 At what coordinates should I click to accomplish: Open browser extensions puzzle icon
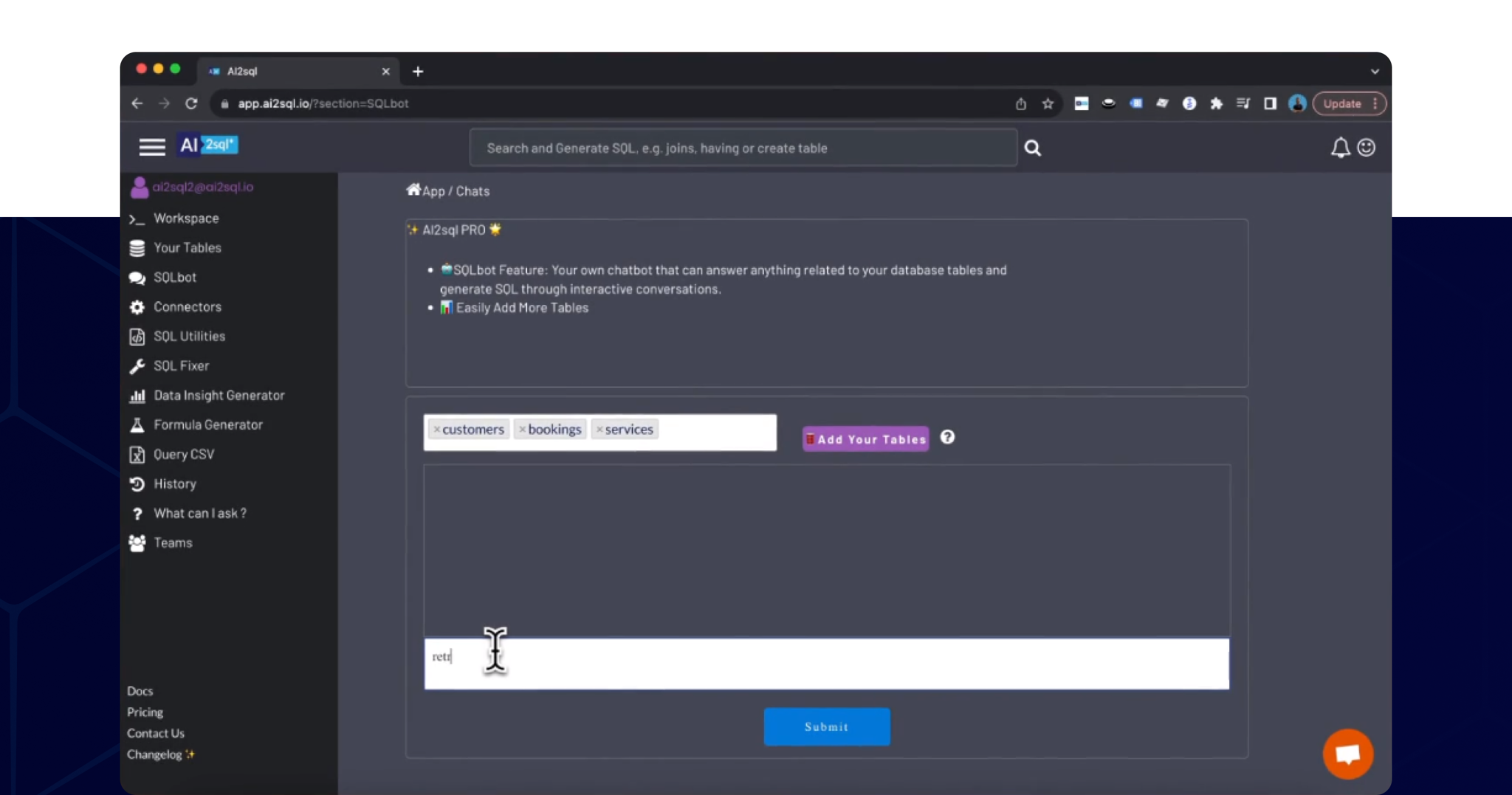1216,104
